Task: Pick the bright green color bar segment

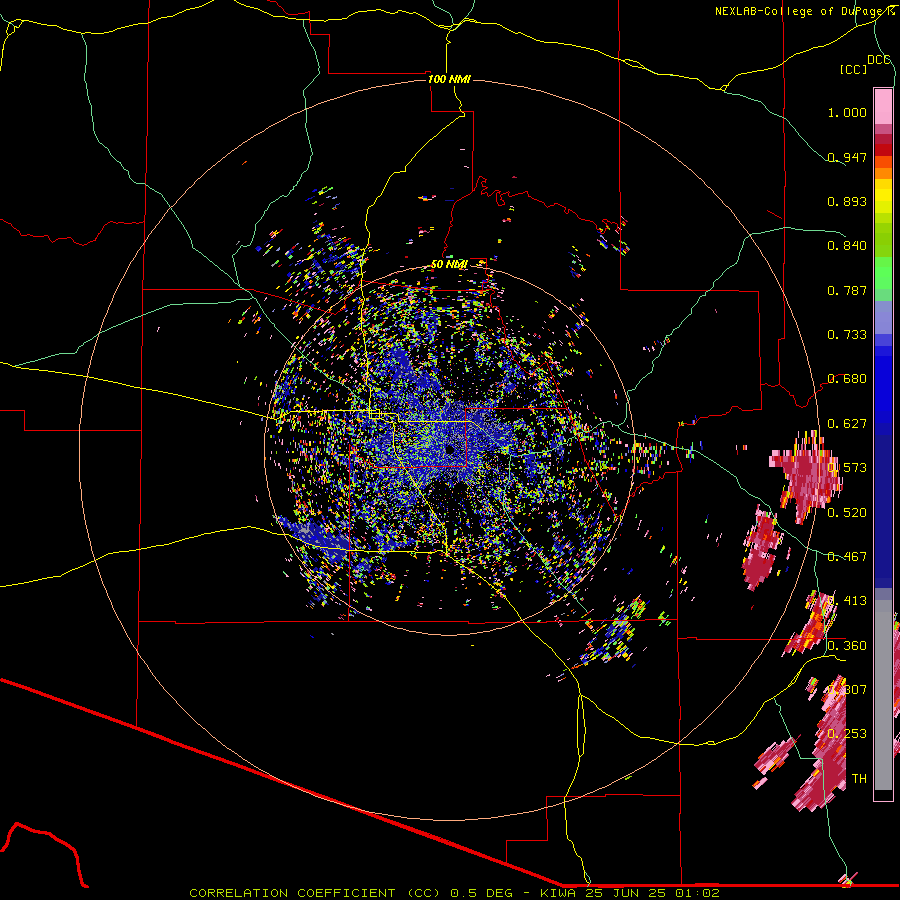Action: click(883, 273)
